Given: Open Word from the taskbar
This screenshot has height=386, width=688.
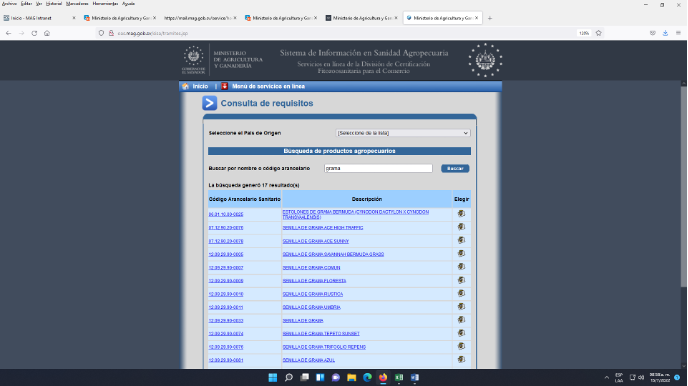Looking at the screenshot, I should pyautogui.click(x=415, y=378).
